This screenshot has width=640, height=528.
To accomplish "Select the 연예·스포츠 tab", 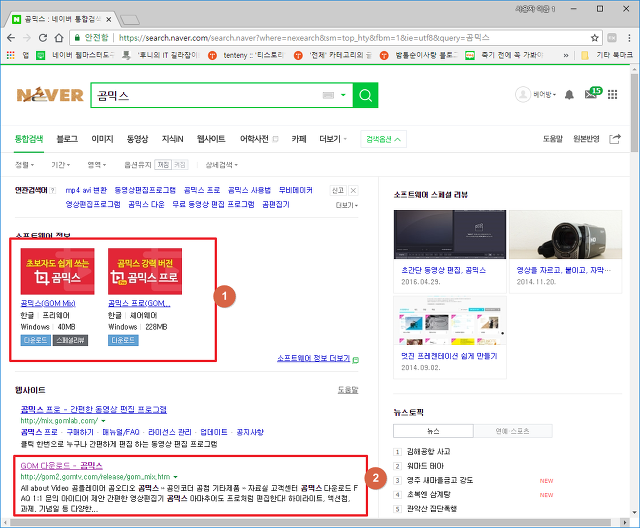I will click(513, 431).
